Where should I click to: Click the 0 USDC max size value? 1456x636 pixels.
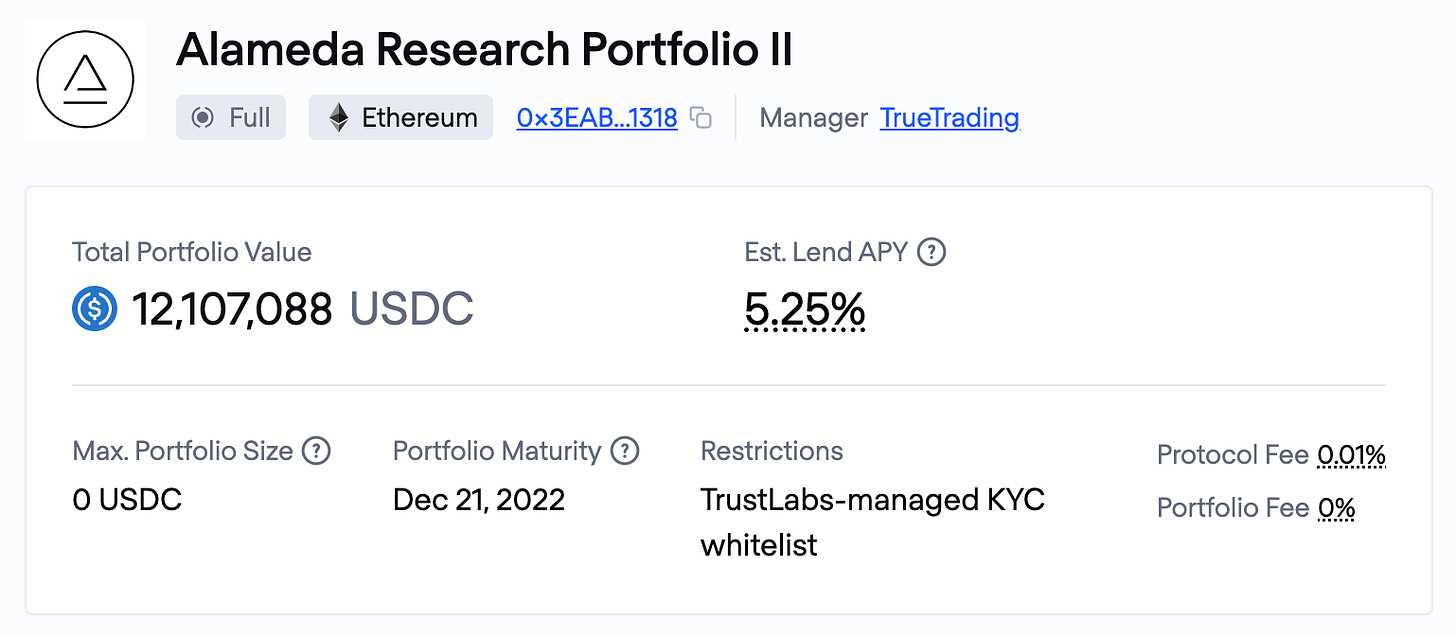click(x=127, y=499)
